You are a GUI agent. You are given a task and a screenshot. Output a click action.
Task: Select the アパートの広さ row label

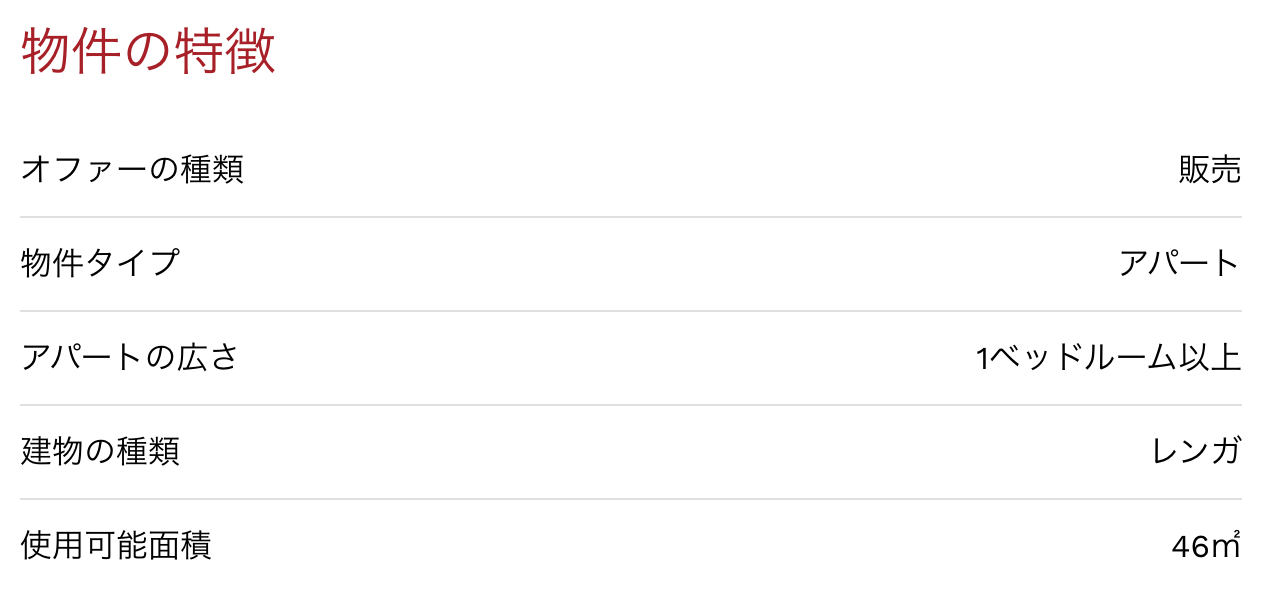tap(130, 358)
